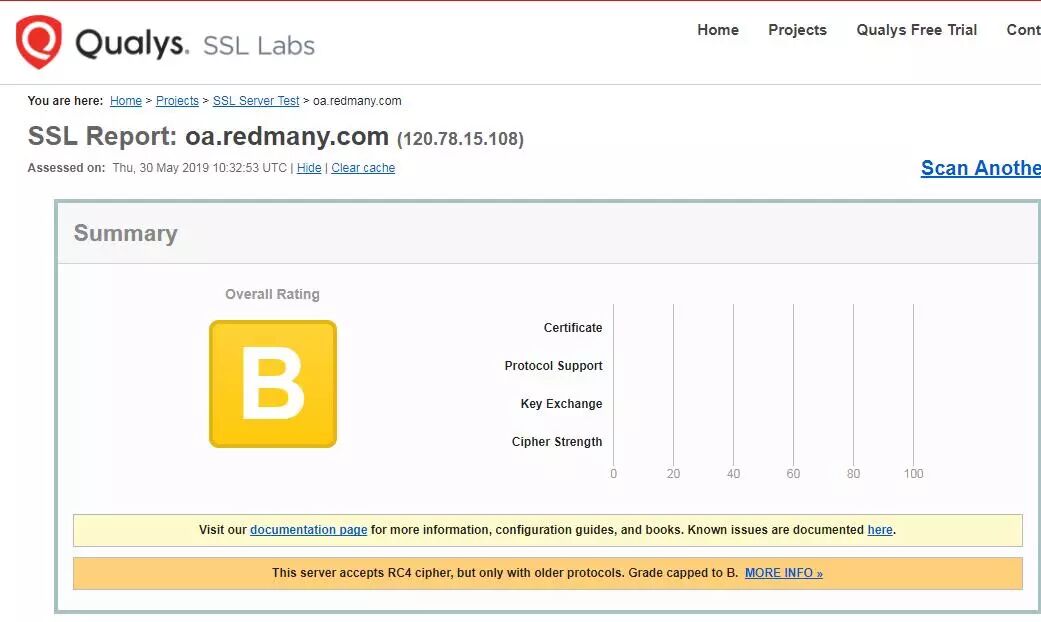1041x622 pixels.
Task: Open the MORE INFO link about RC4
Action: (x=783, y=573)
